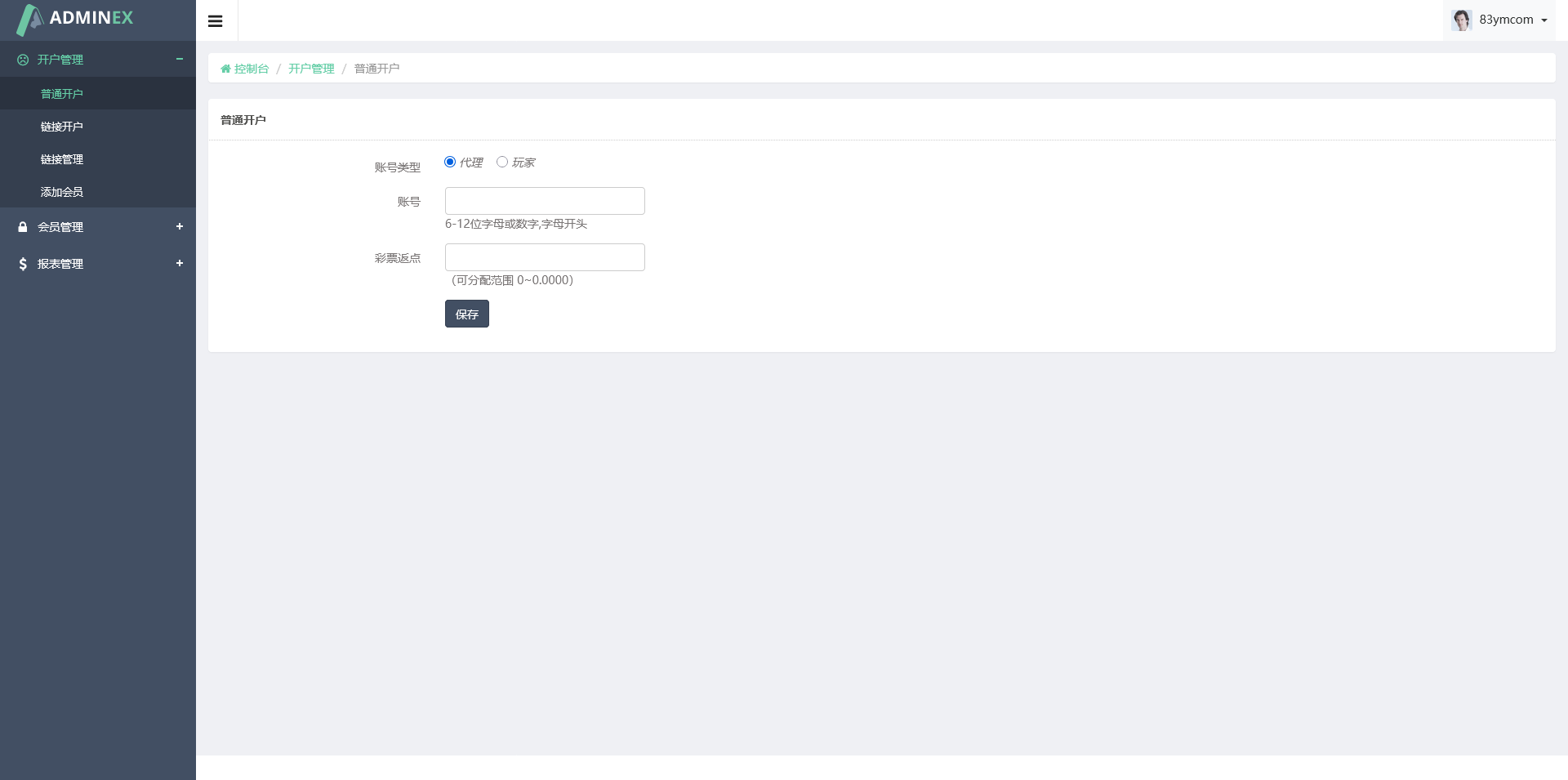
Task: Open 链接管理 in the sidebar
Action: click(x=98, y=159)
